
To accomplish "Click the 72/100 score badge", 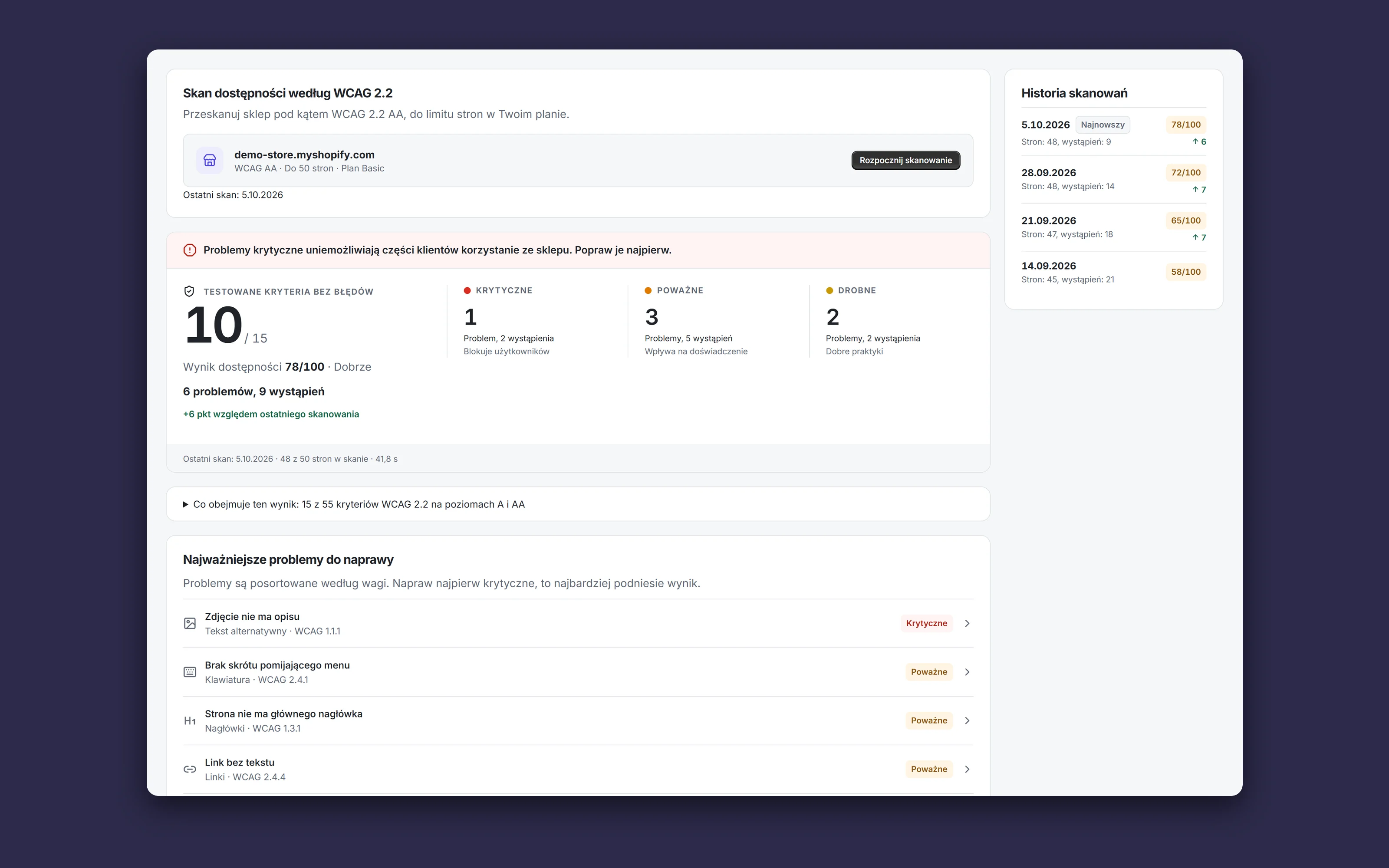I will 1186,172.
